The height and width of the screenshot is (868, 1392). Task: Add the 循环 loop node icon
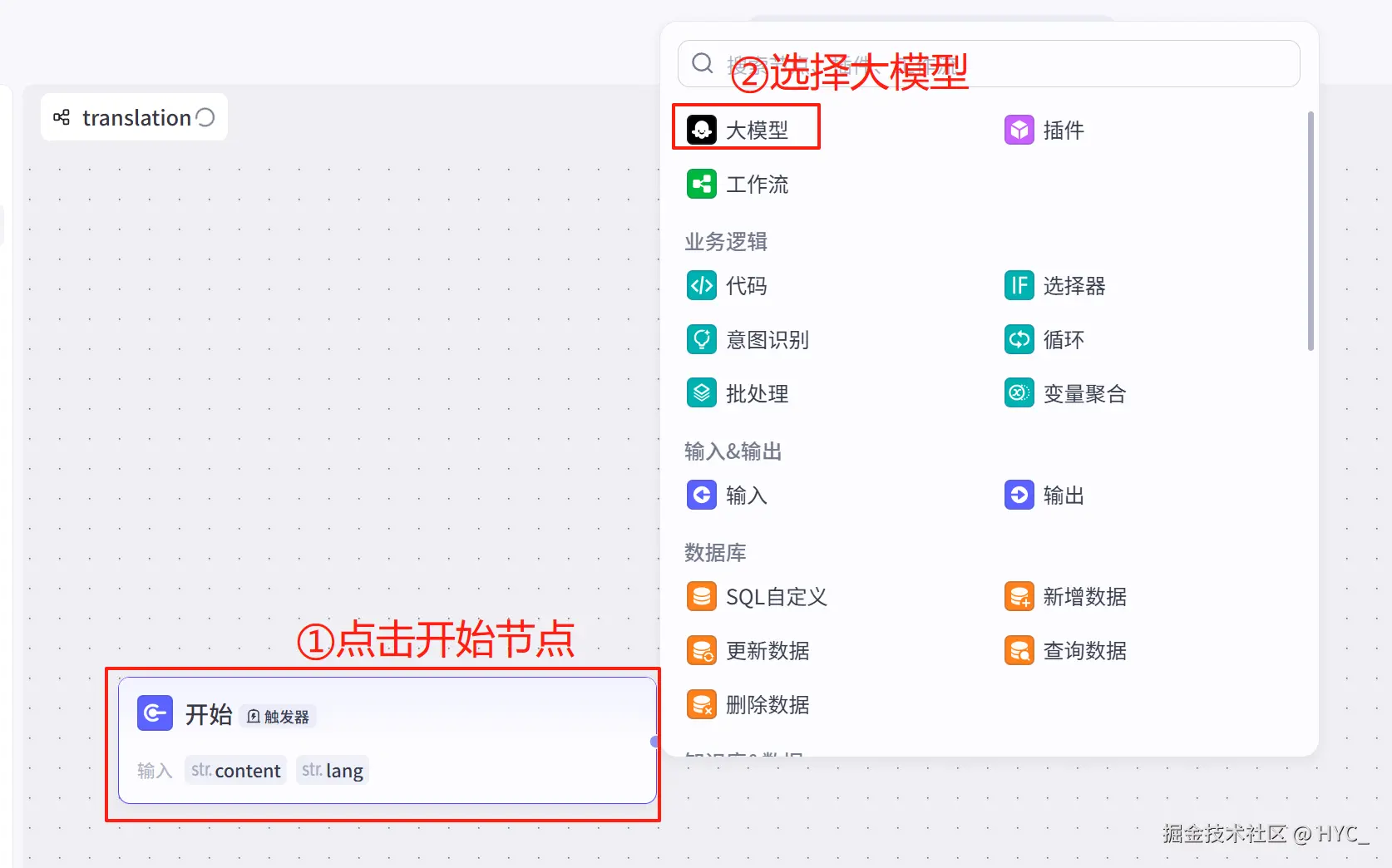click(x=1019, y=339)
